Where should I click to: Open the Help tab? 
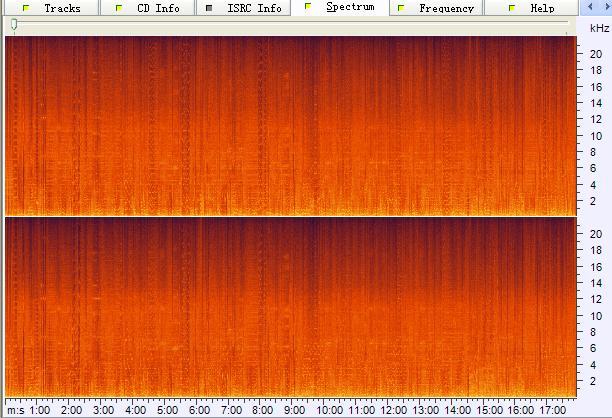point(532,8)
